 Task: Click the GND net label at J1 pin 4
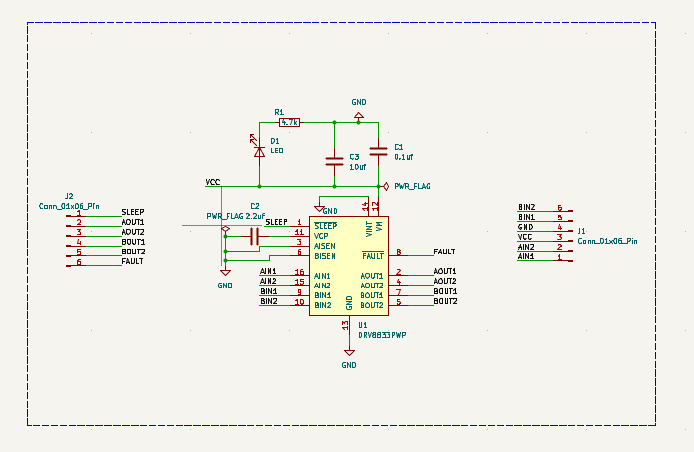526,227
